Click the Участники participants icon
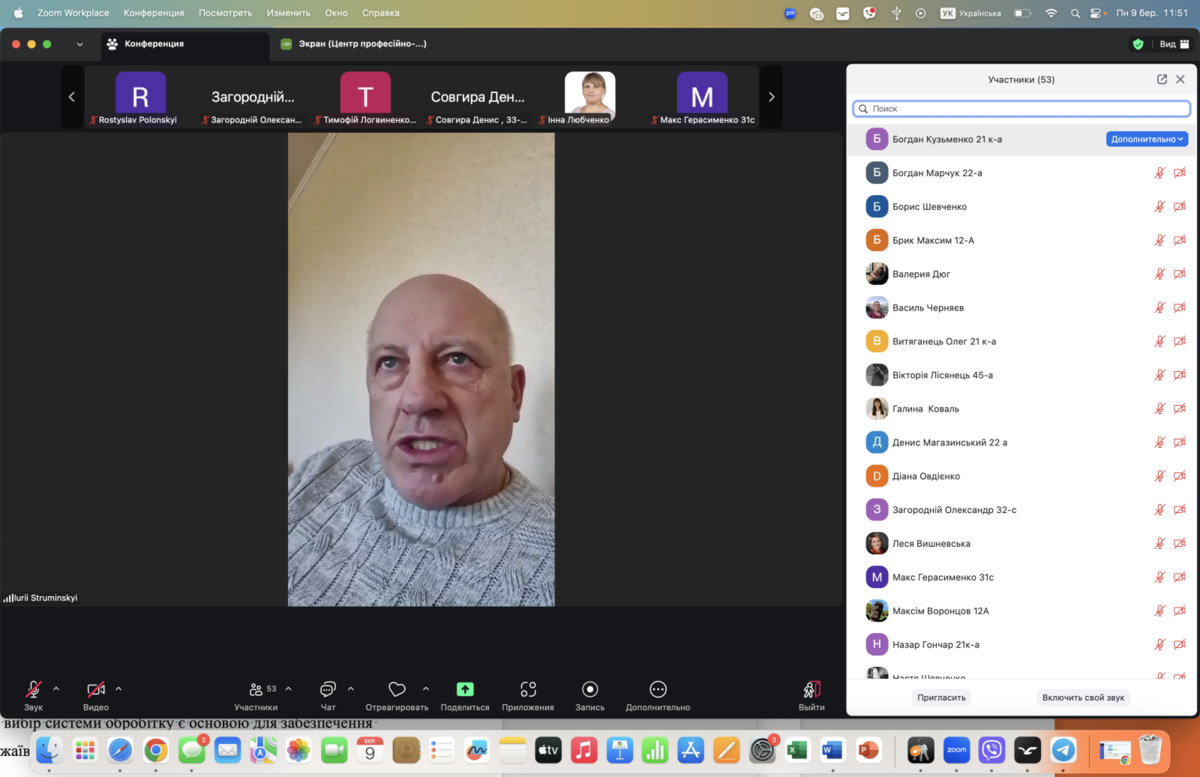Viewport: 1200px width, 777px height. pos(257,690)
